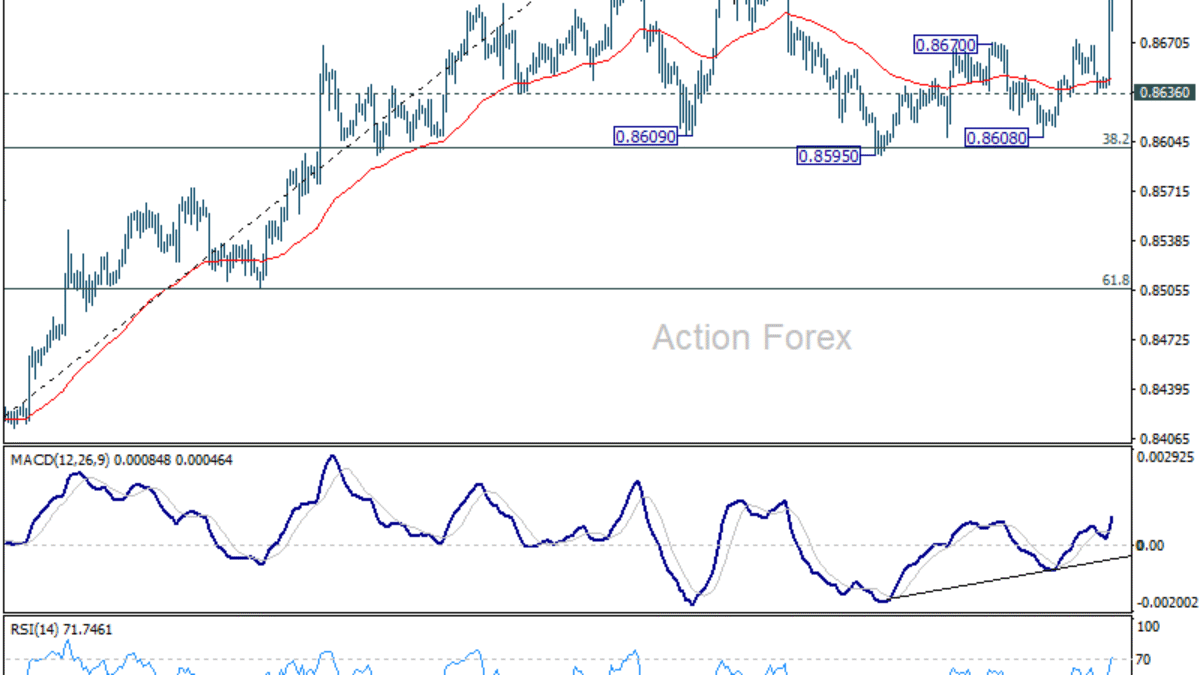Click the 0.86700 price label box

pyautogui.click(x=946, y=44)
